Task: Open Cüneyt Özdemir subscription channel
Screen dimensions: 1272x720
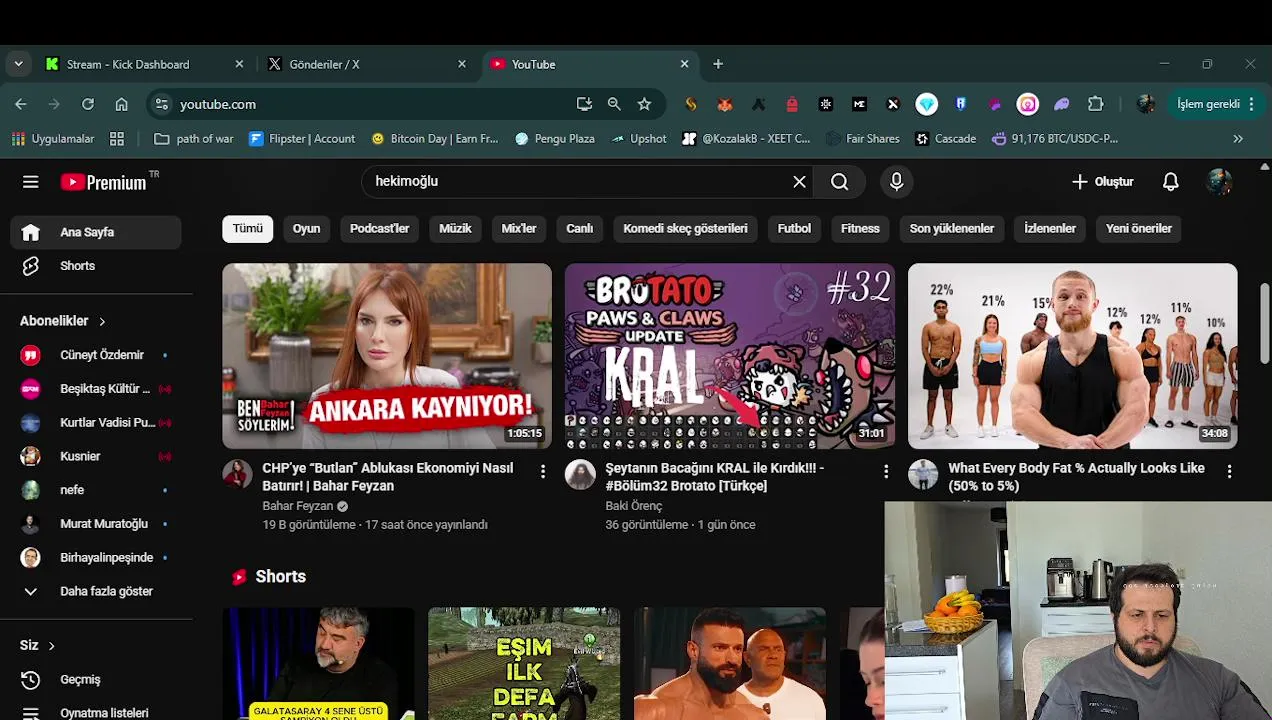Action: (x=96, y=355)
